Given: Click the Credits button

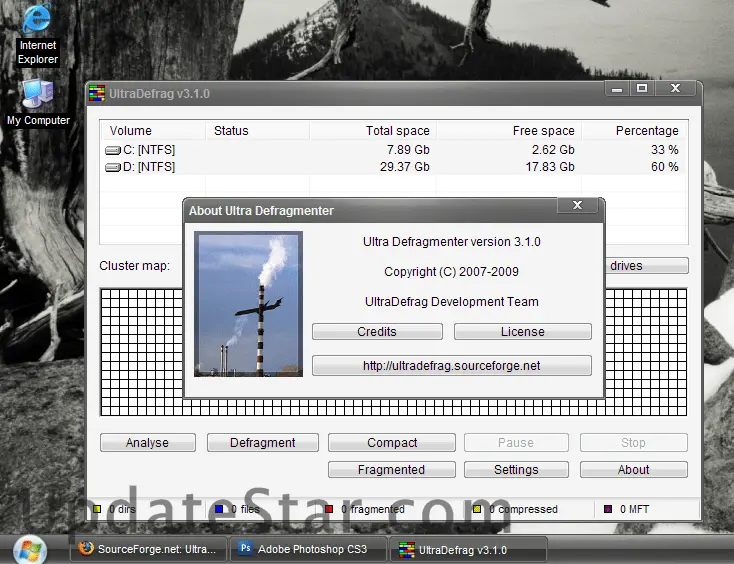Looking at the screenshot, I should tap(377, 331).
